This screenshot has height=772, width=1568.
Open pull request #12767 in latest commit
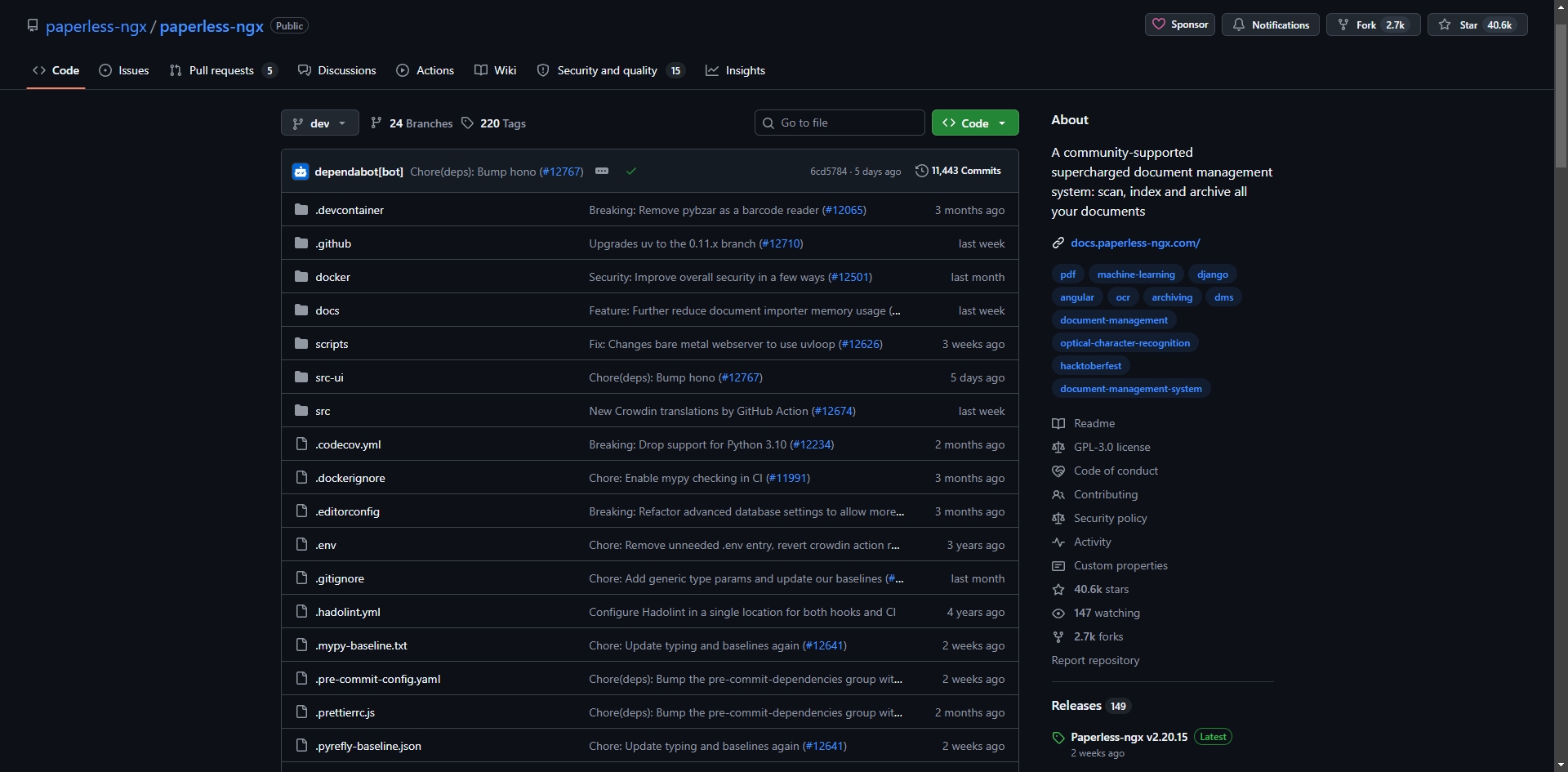(x=561, y=172)
